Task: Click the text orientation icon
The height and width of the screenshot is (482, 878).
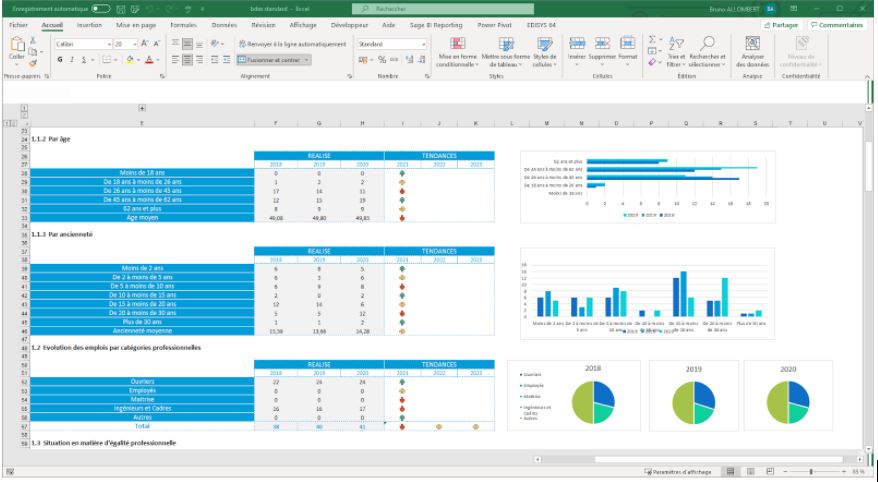Action: (x=214, y=44)
